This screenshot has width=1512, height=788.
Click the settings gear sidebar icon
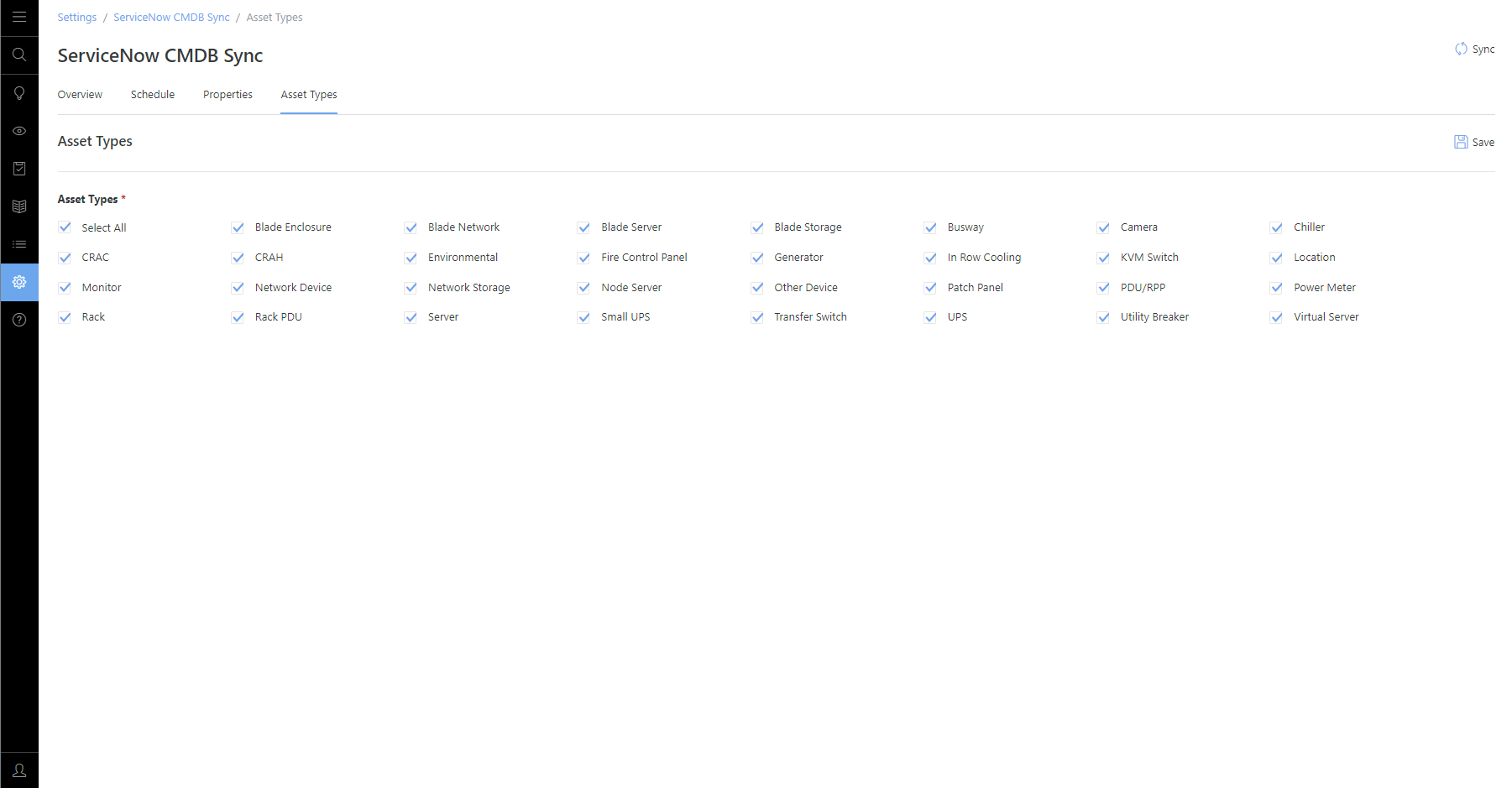(x=19, y=282)
